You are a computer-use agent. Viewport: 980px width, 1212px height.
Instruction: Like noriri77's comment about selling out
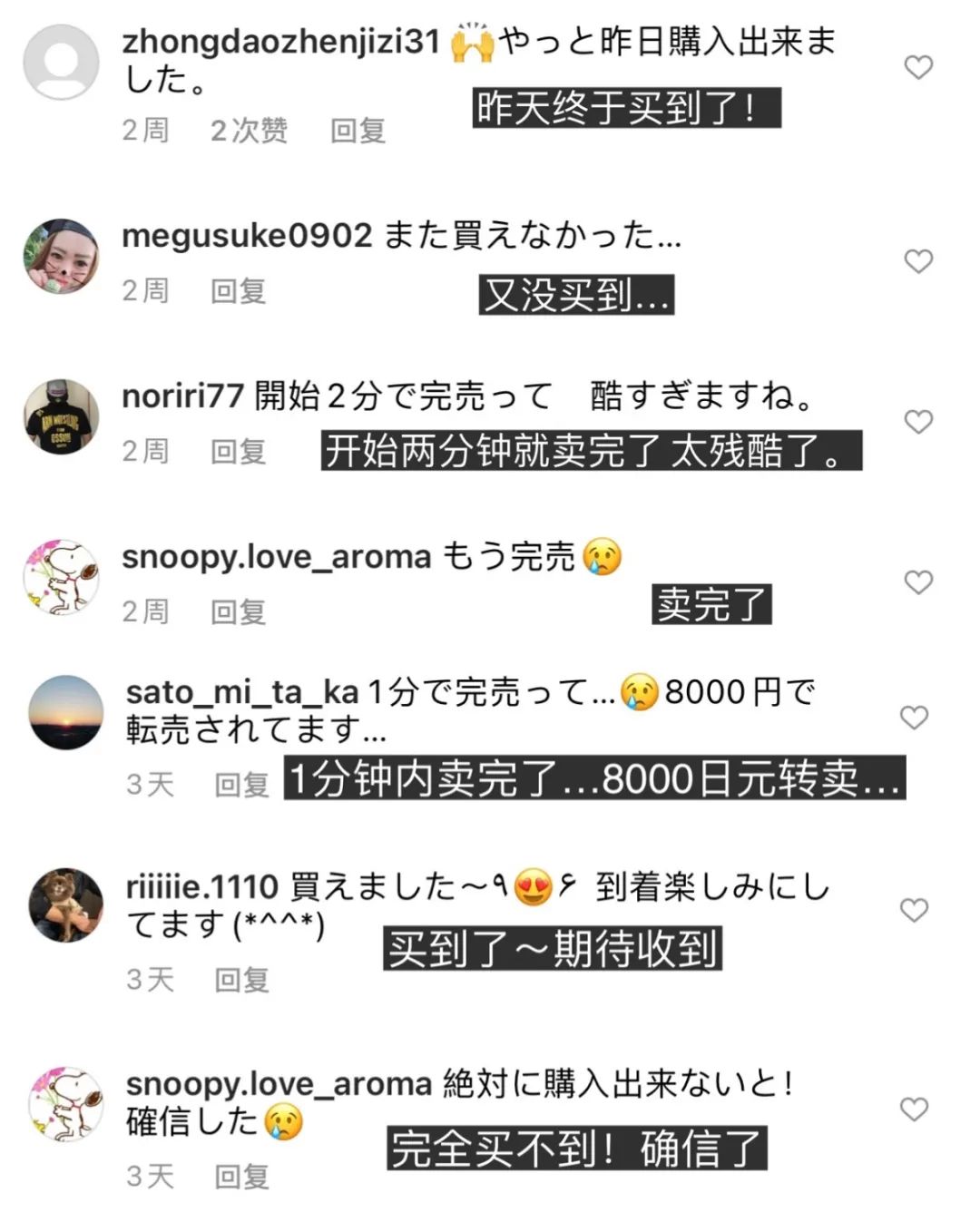click(x=918, y=421)
